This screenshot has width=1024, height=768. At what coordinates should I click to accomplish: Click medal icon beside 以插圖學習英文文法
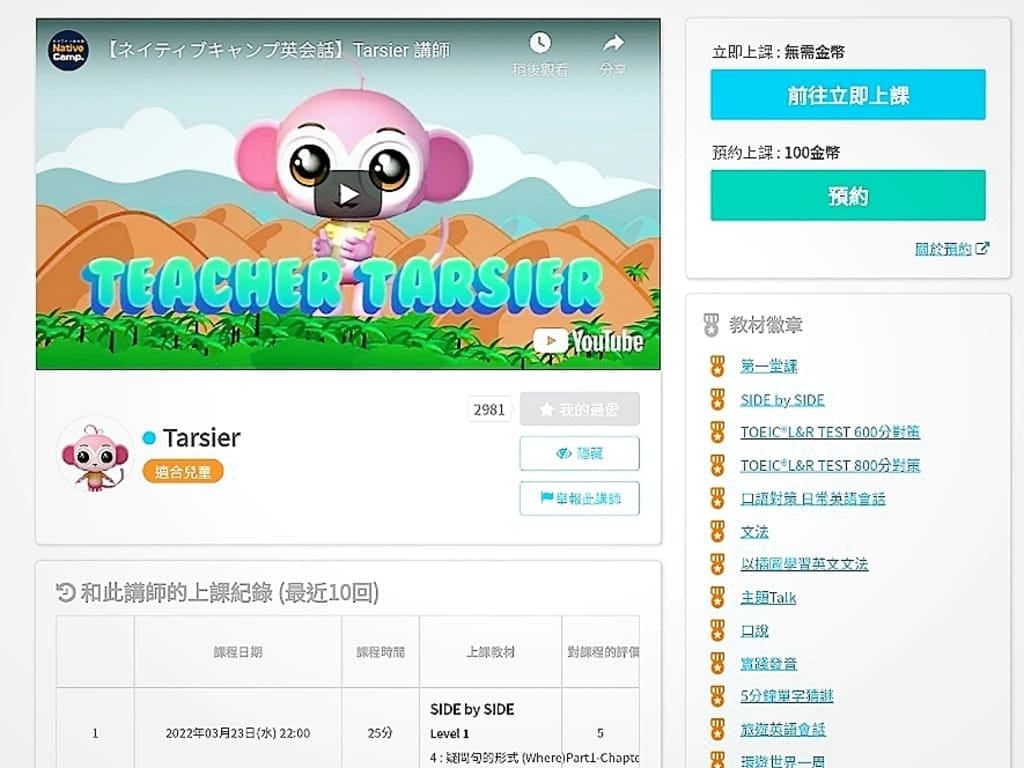click(717, 564)
